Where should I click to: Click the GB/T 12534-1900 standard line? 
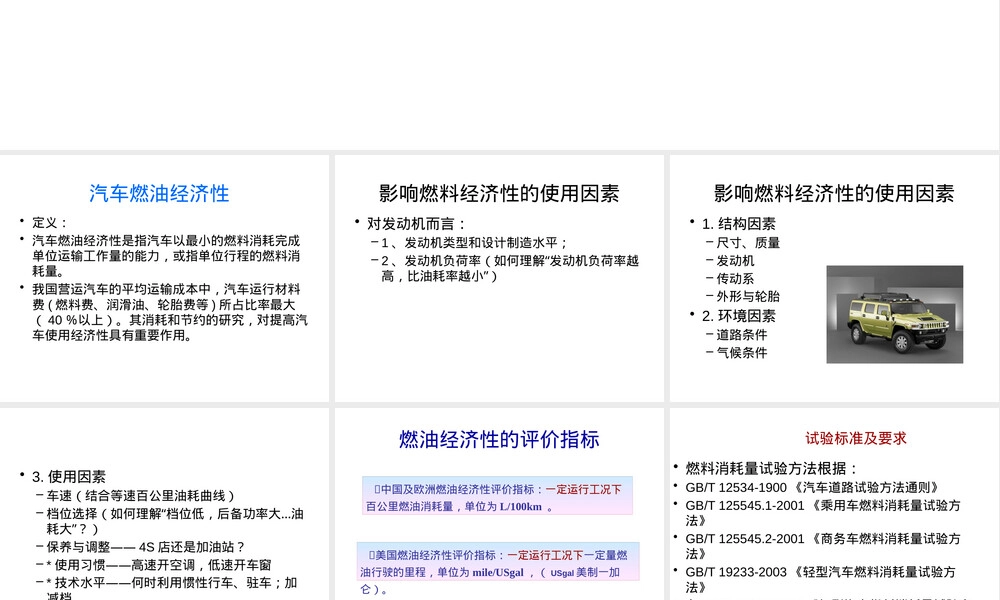(x=813, y=488)
